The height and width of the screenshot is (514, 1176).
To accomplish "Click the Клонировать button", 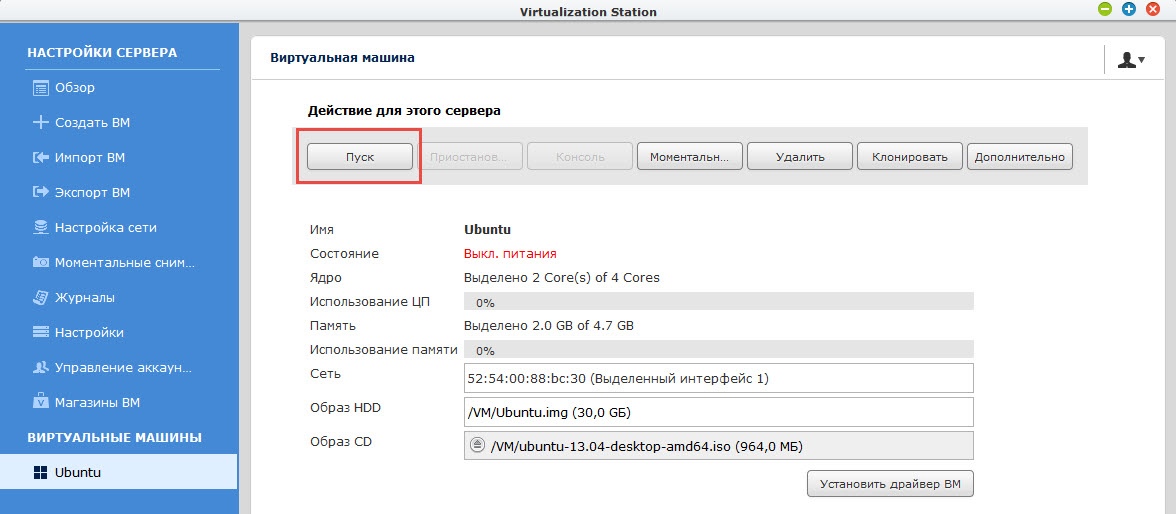I will pos(910,157).
